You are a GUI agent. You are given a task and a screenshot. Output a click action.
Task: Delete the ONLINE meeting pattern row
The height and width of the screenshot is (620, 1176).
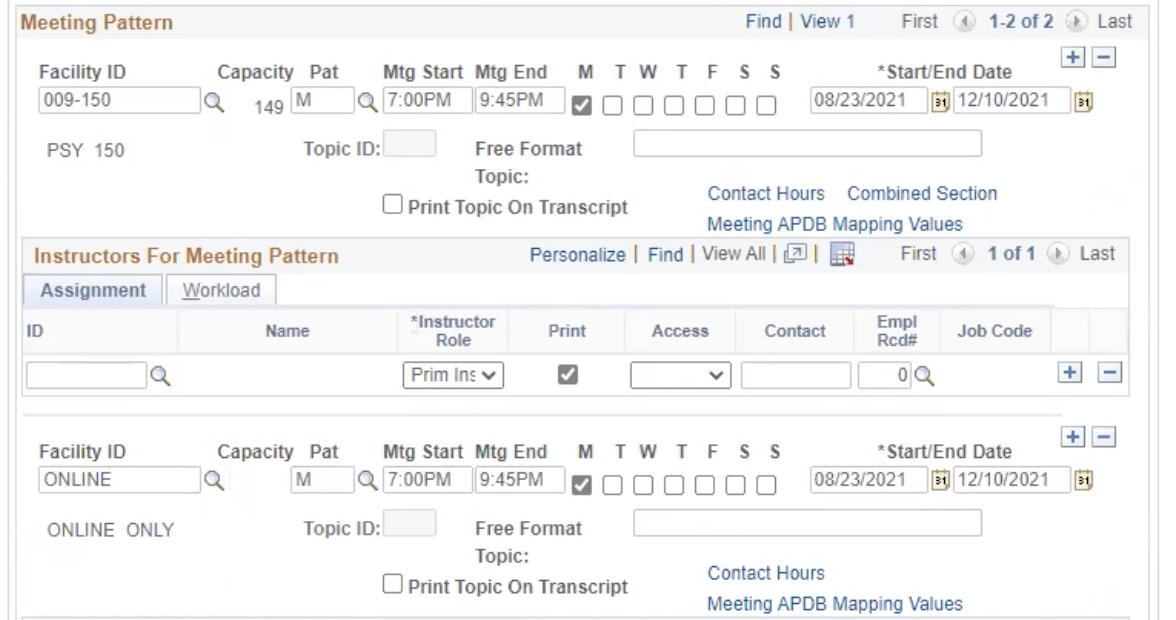point(1104,437)
